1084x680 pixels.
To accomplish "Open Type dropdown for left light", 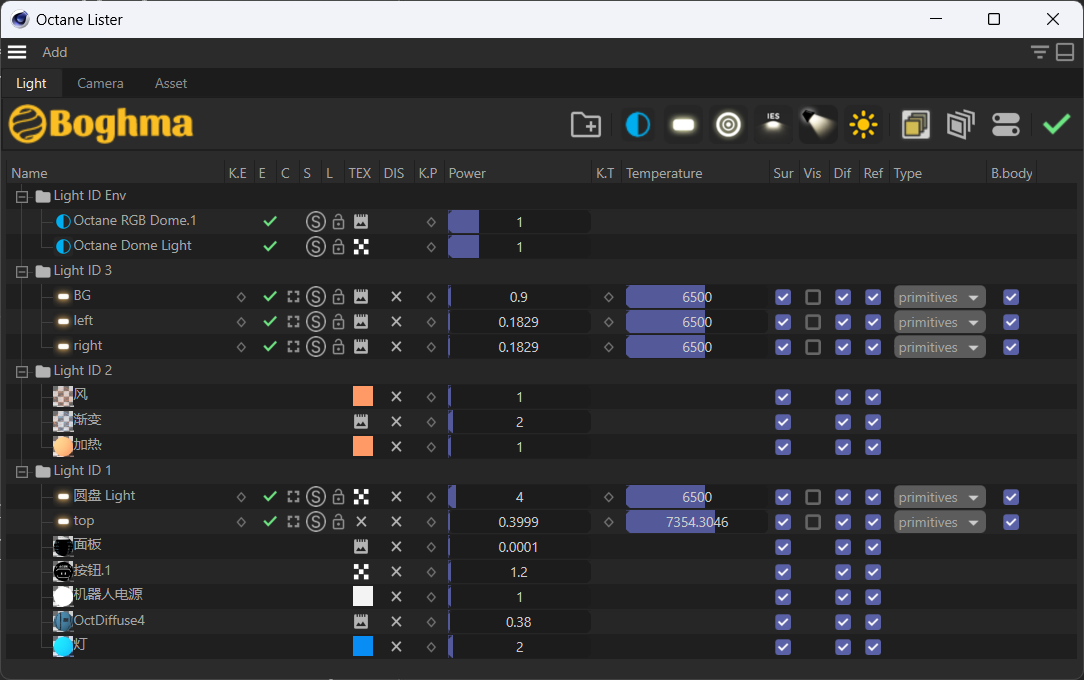I will (x=939, y=322).
